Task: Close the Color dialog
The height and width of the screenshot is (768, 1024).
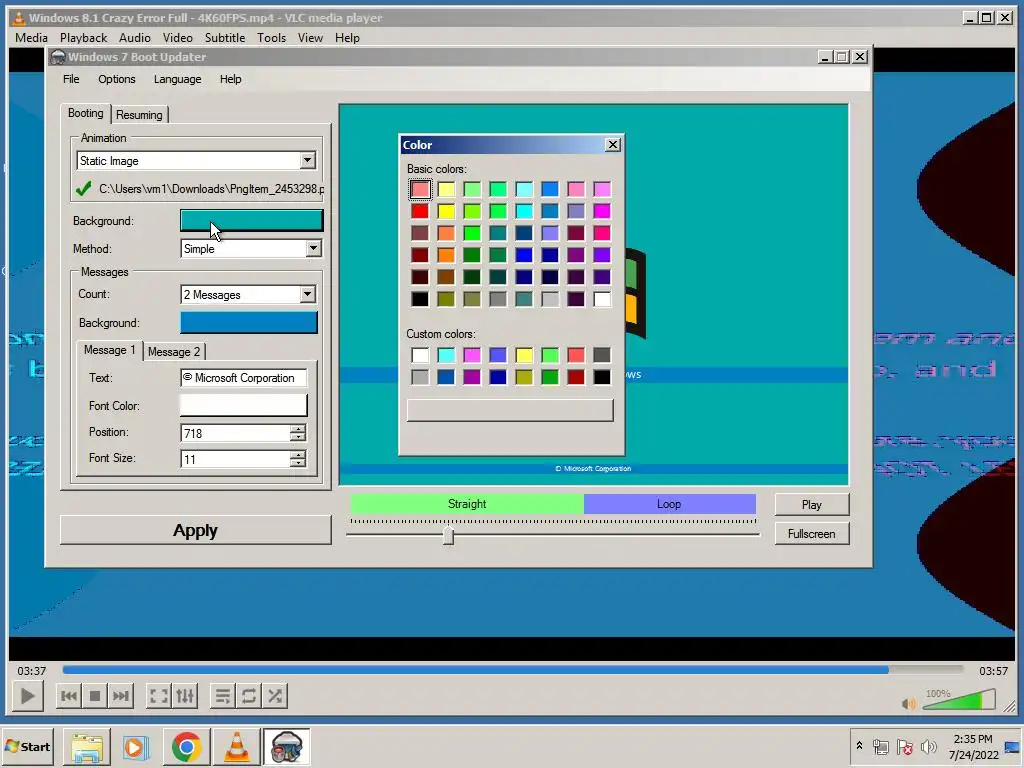Action: (x=613, y=144)
